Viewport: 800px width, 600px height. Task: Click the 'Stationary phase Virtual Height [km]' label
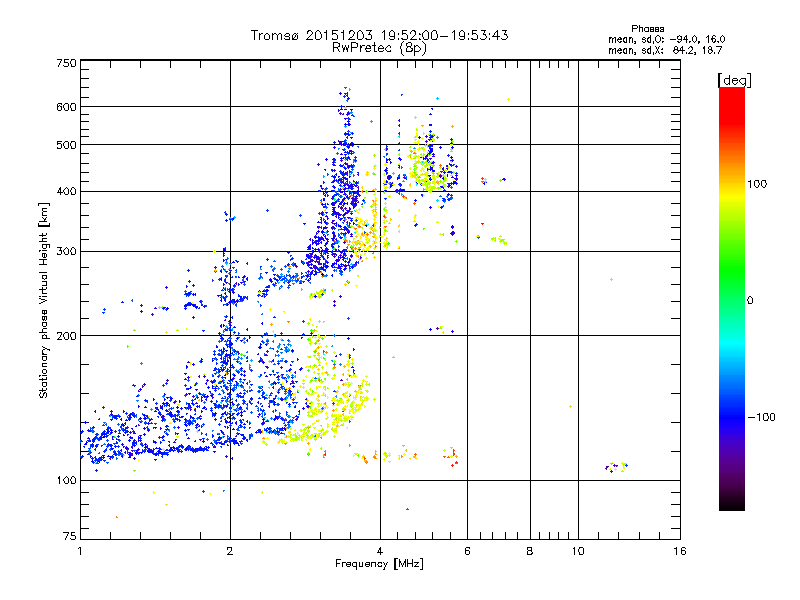[x=44, y=301]
